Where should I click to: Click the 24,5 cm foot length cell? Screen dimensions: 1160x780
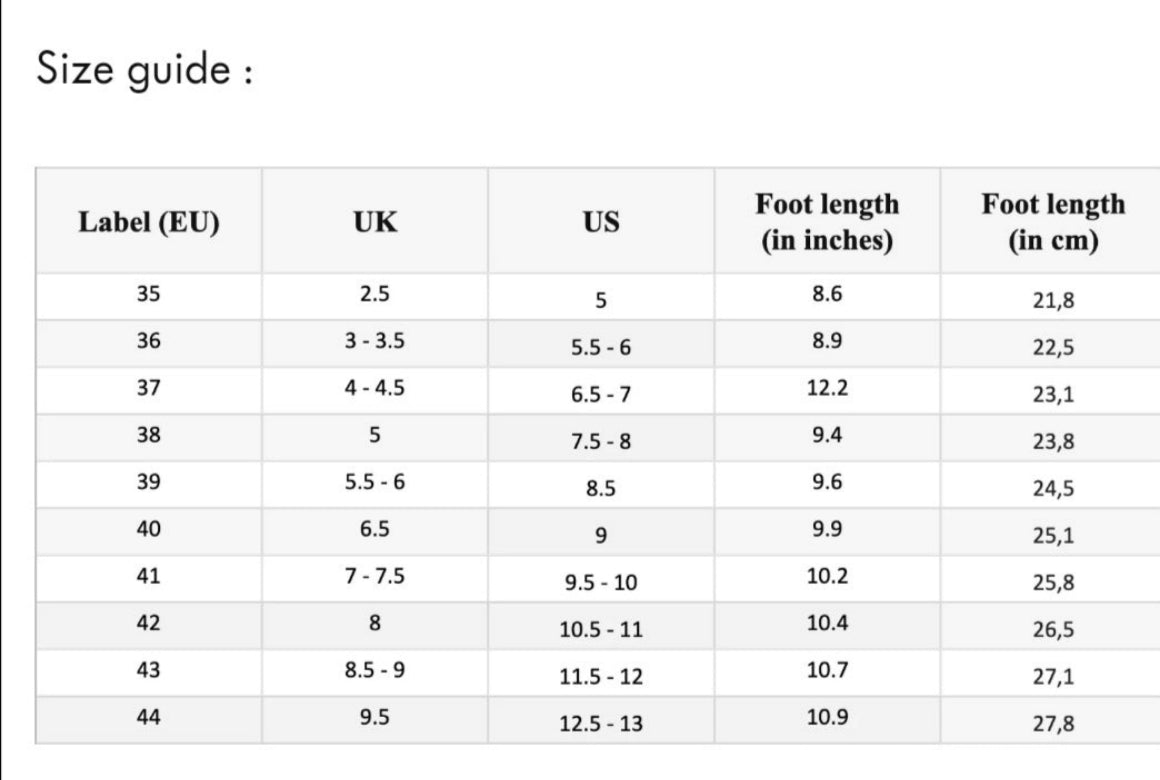[x=1053, y=489]
